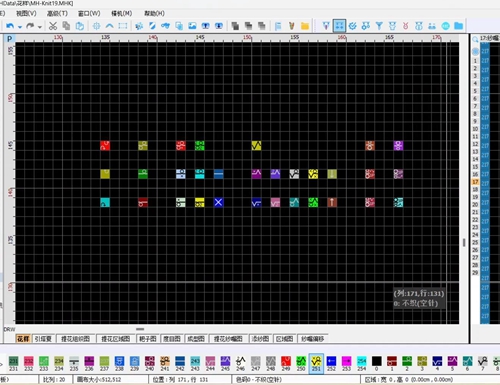Click the blue folder icon at toolbar end
The image size is (500, 385).
point(459,26)
